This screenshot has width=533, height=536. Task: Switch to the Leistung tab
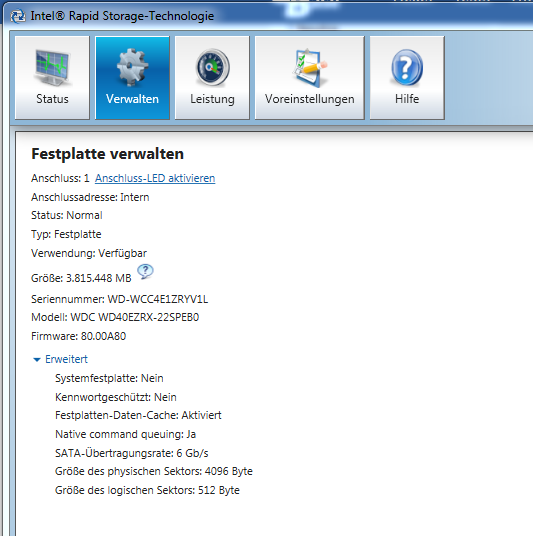pos(212,78)
